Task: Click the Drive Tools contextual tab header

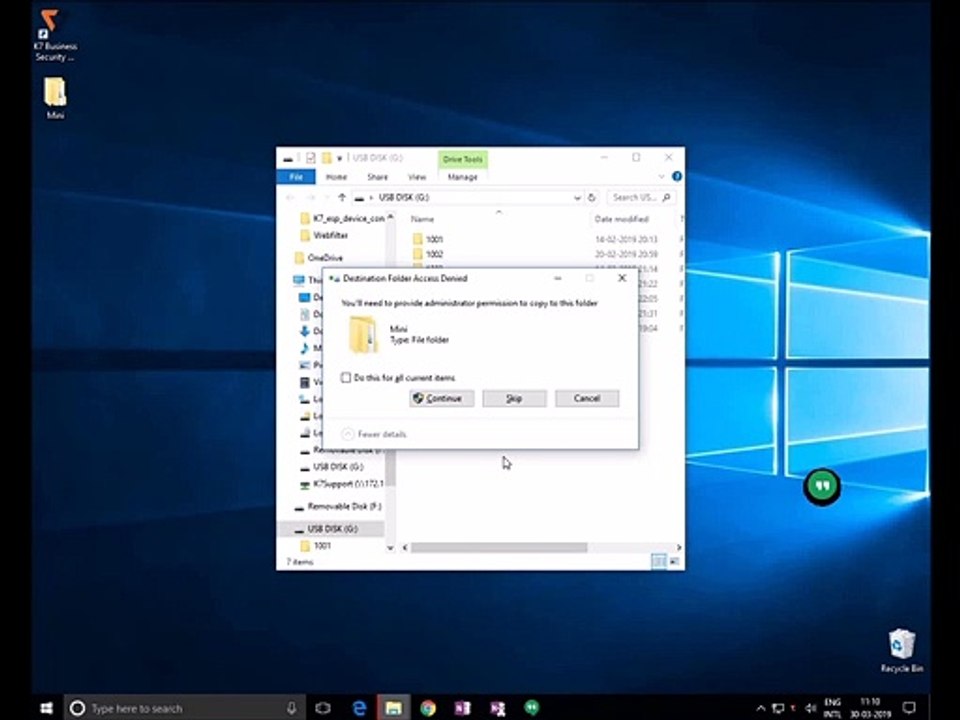Action: click(463, 159)
